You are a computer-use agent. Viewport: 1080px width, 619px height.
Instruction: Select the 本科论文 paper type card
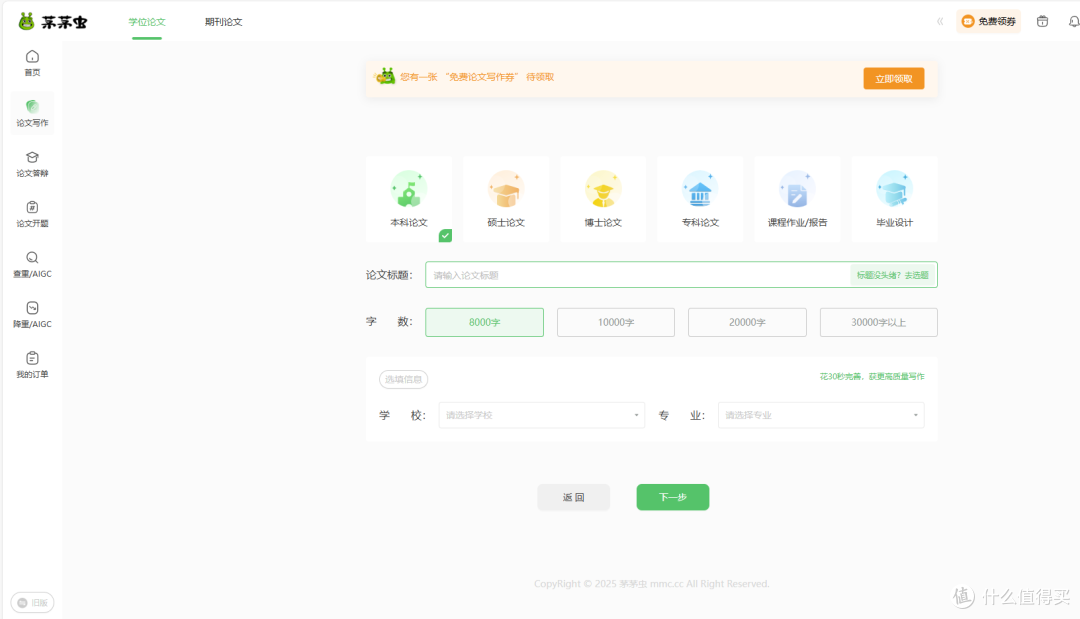click(409, 199)
